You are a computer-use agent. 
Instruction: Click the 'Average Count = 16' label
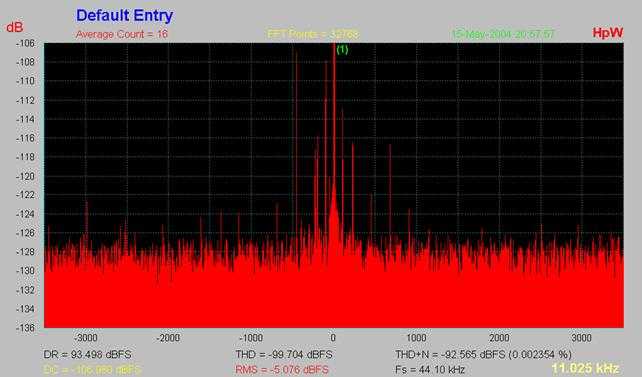(x=122, y=34)
